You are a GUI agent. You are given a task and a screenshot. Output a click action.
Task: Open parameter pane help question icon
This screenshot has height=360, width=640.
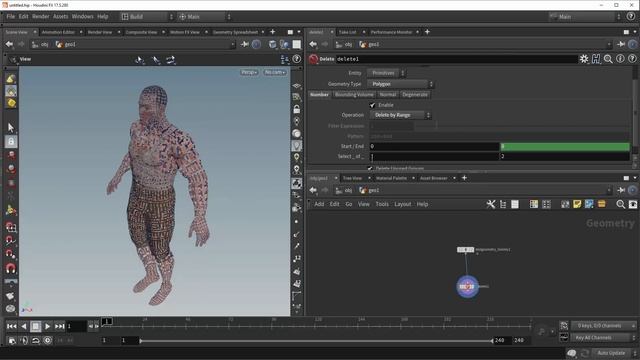point(632,59)
